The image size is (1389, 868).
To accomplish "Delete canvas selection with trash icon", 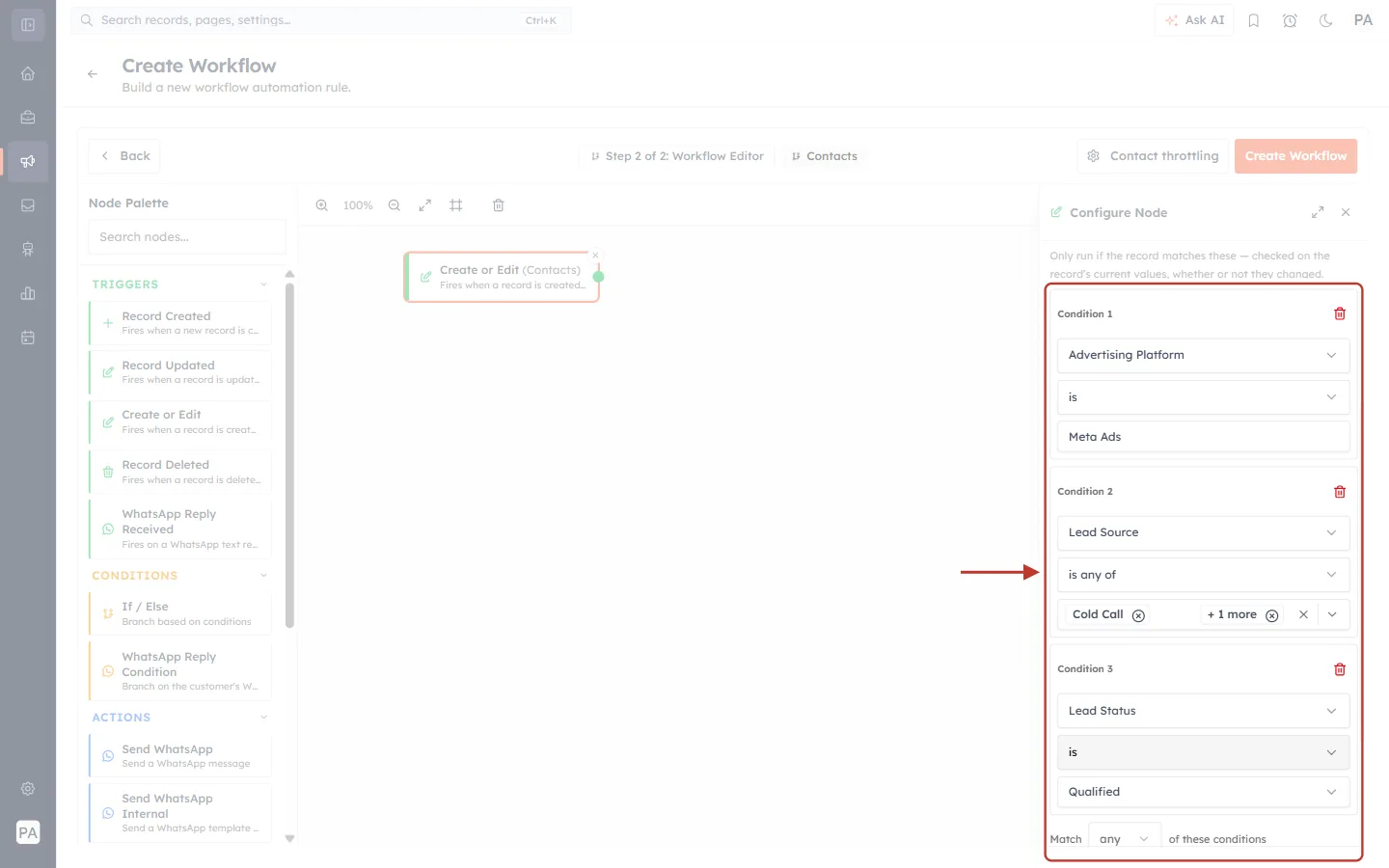I will (x=499, y=205).
